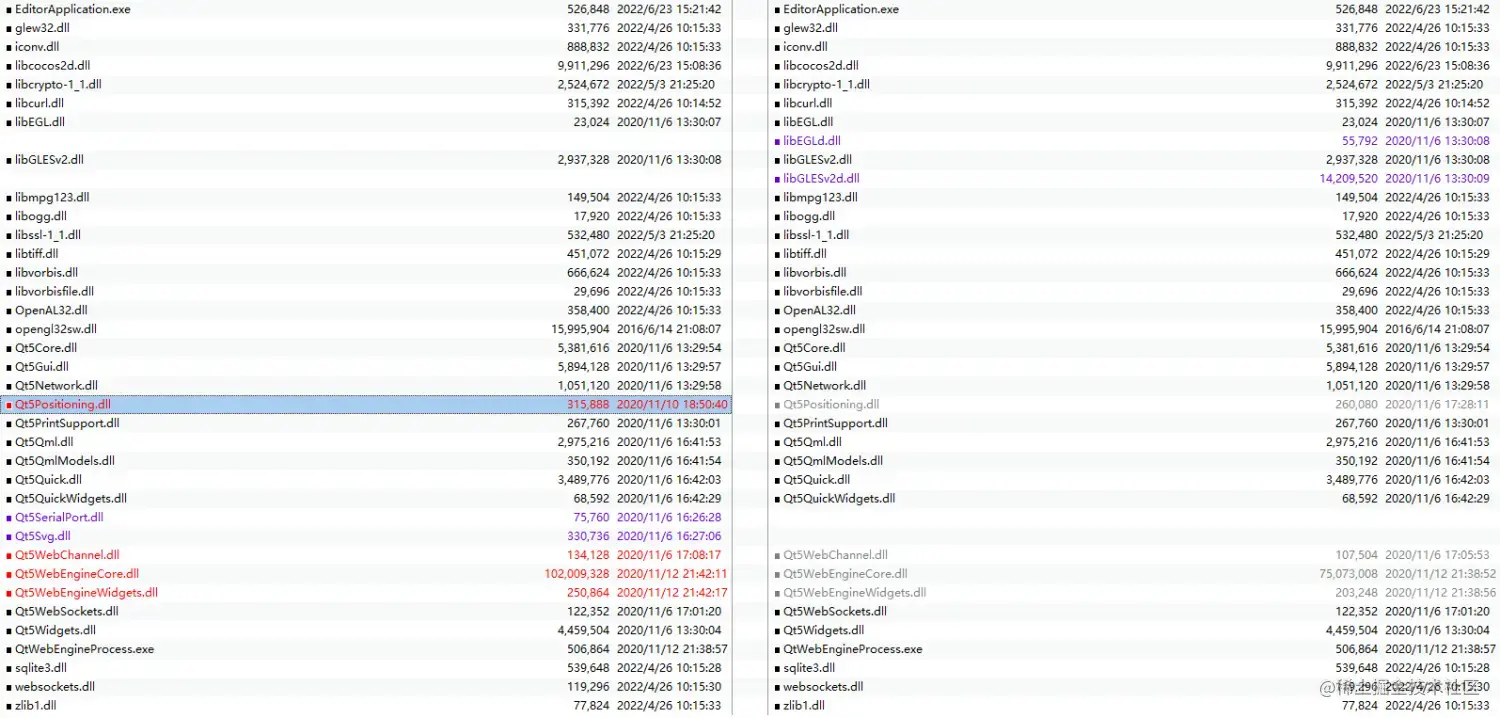Image resolution: width=1500 pixels, height=718 pixels.
Task: Select websockets.dll in the left pane
Action: pyautogui.click(x=54, y=687)
